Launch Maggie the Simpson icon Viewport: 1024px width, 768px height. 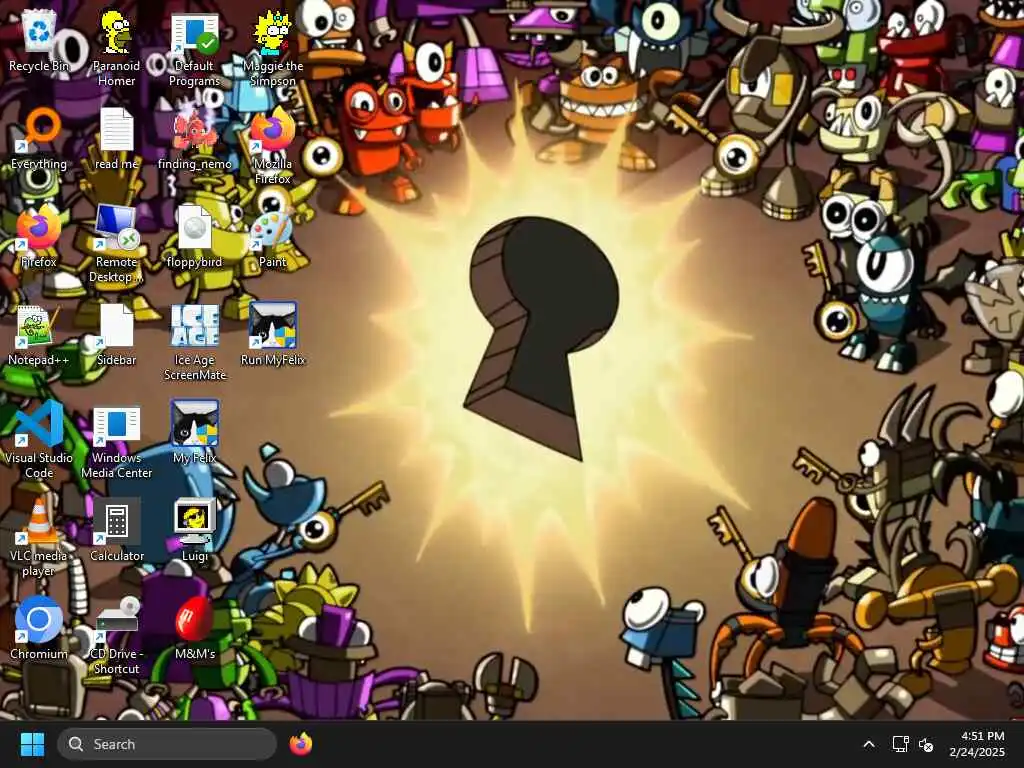pos(273,48)
